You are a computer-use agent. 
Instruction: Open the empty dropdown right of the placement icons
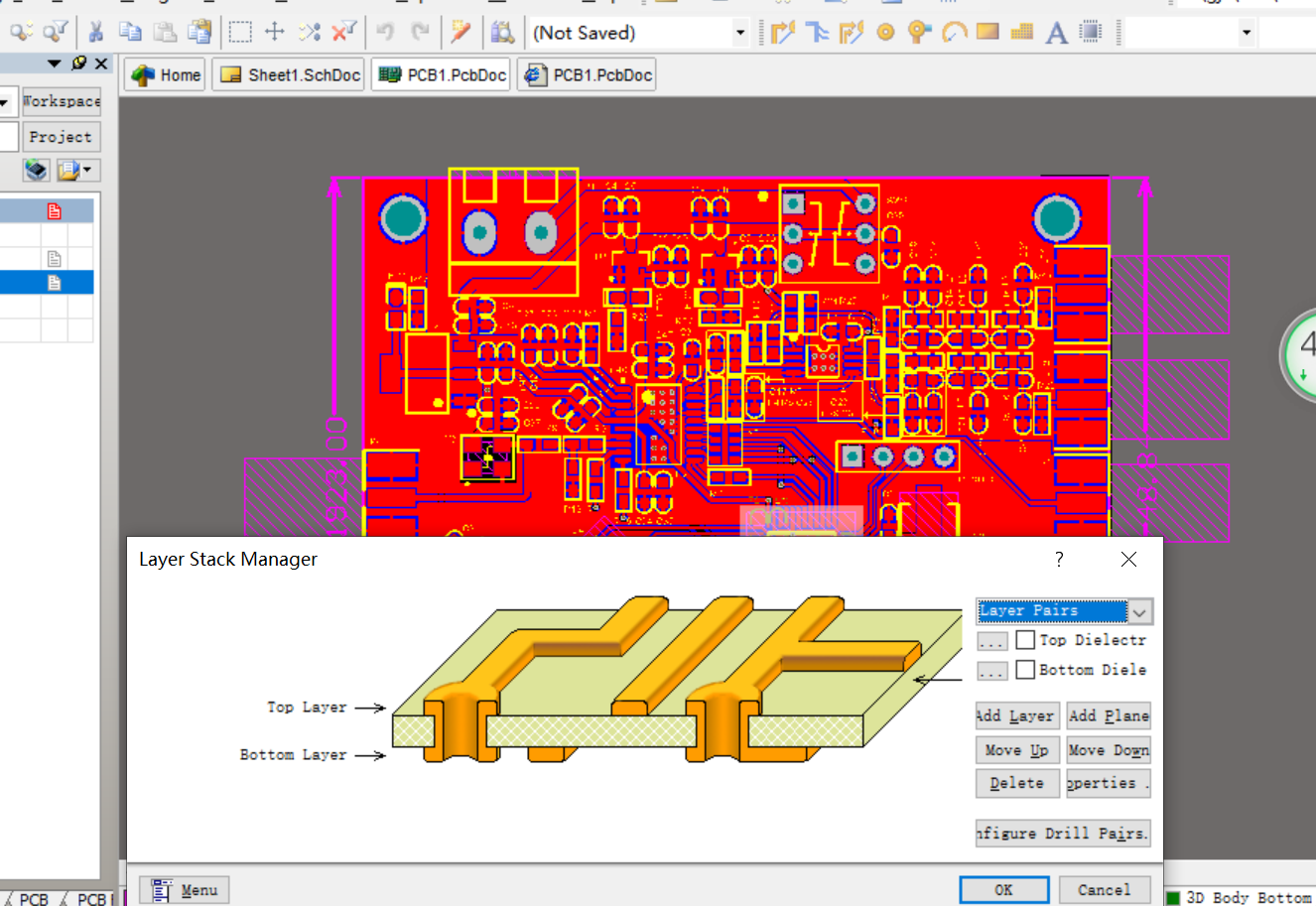click(1246, 33)
